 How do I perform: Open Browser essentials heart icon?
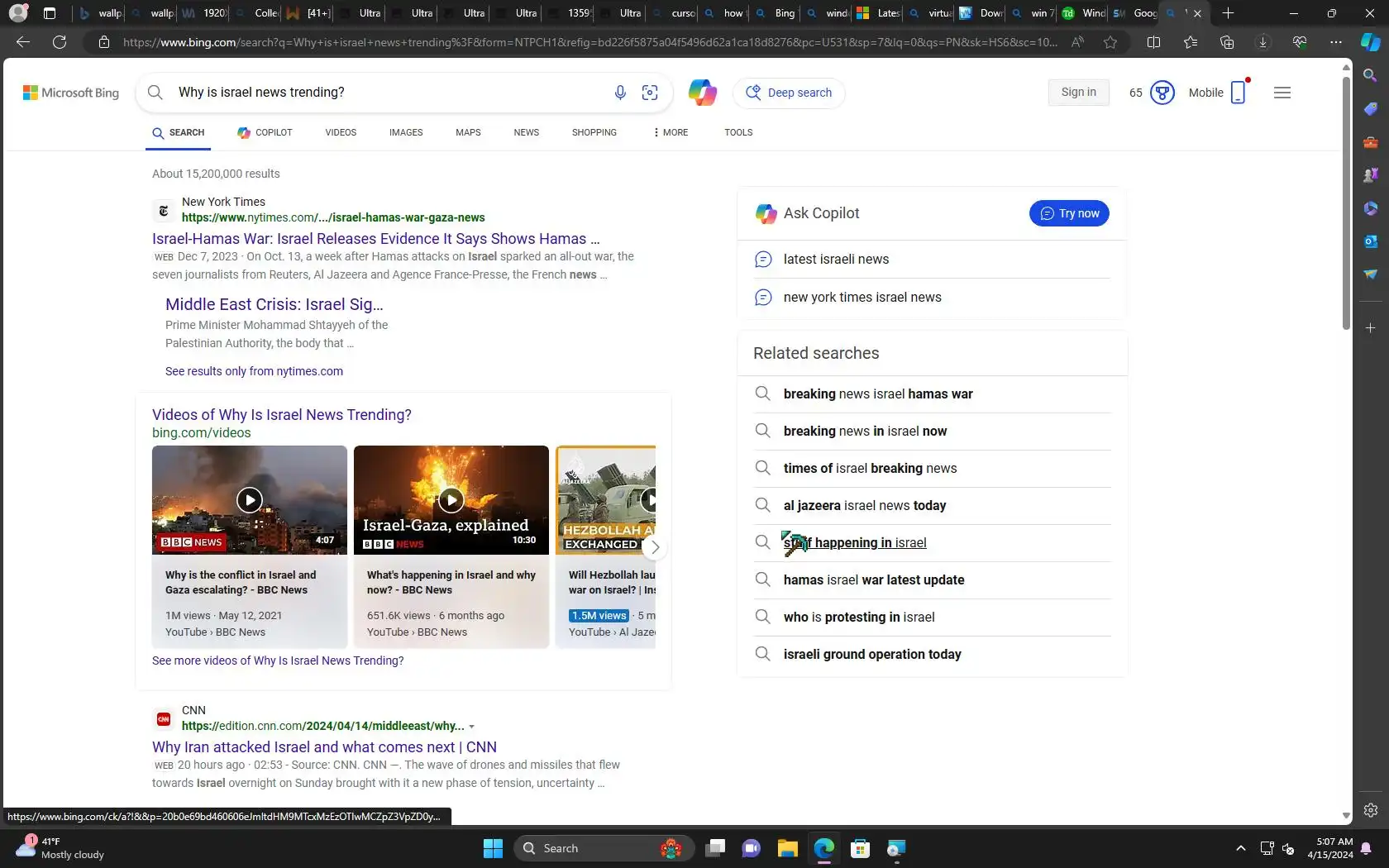point(1300,42)
